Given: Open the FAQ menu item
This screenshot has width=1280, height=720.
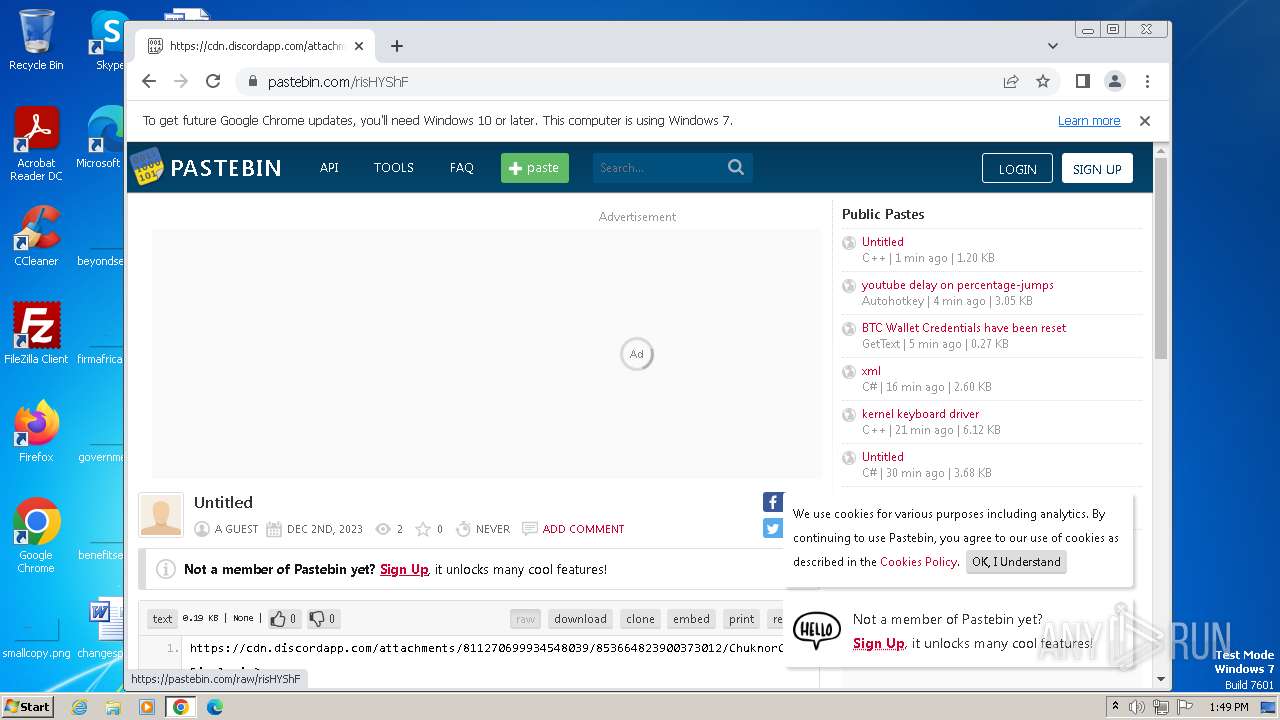Looking at the screenshot, I should pos(462,168).
